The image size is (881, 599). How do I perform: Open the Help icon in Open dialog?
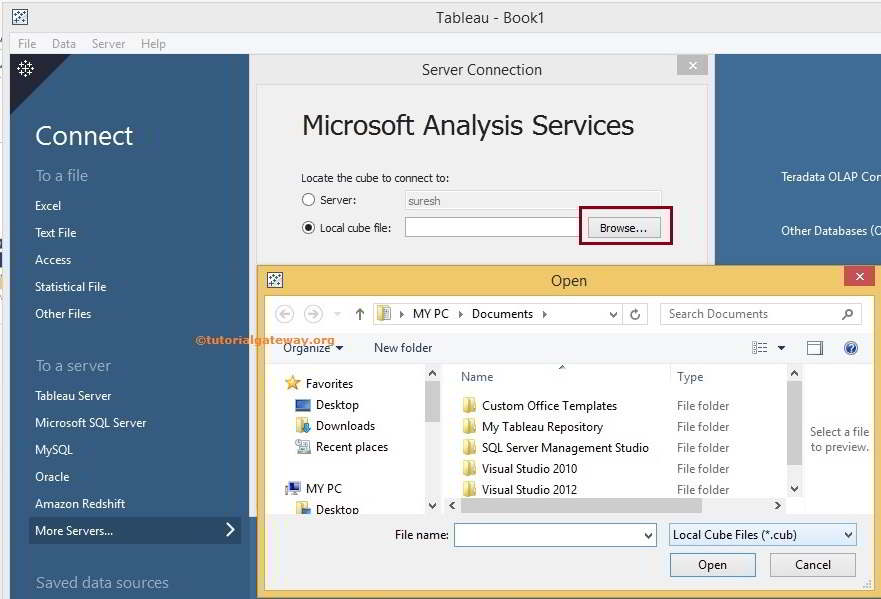click(x=851, y=348)
